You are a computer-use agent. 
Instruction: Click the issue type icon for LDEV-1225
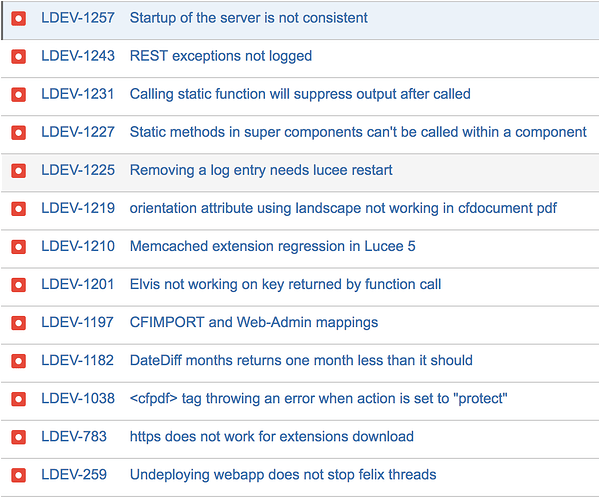(x=18, y=171)
